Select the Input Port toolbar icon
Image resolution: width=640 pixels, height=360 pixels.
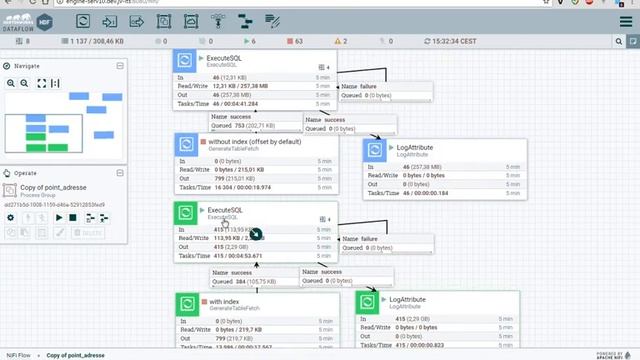109,21
